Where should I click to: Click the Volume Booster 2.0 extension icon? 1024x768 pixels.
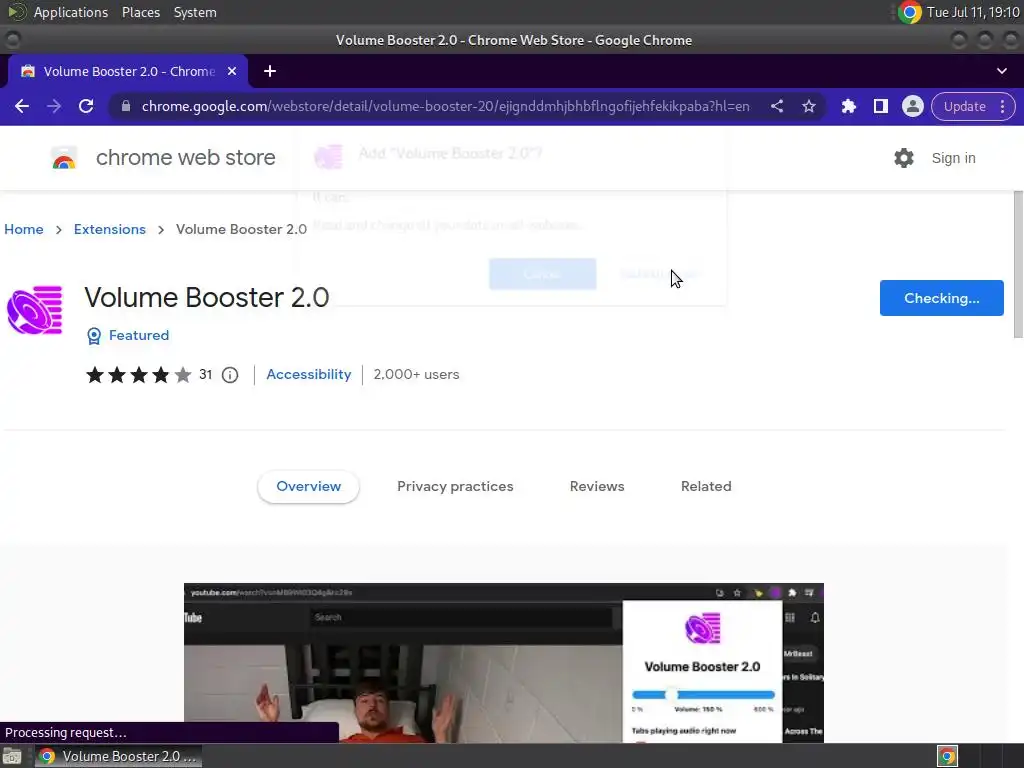[35, 310]
